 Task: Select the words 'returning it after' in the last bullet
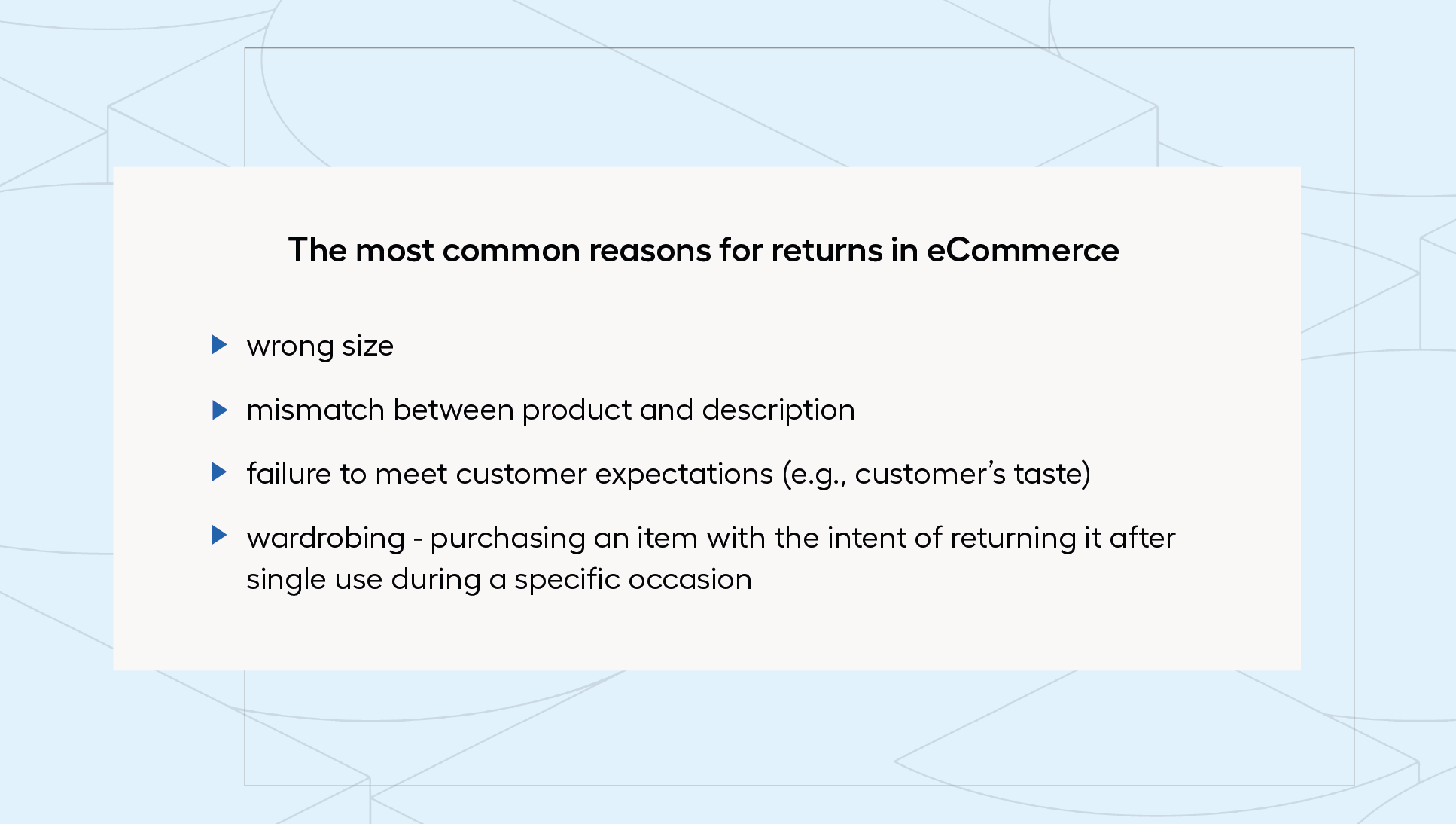tap(1062, 539)
